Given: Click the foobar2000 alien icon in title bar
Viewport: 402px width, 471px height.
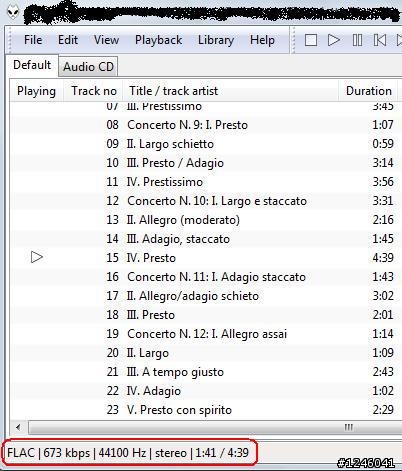Looking at the screenshot, I should point(12,13).
